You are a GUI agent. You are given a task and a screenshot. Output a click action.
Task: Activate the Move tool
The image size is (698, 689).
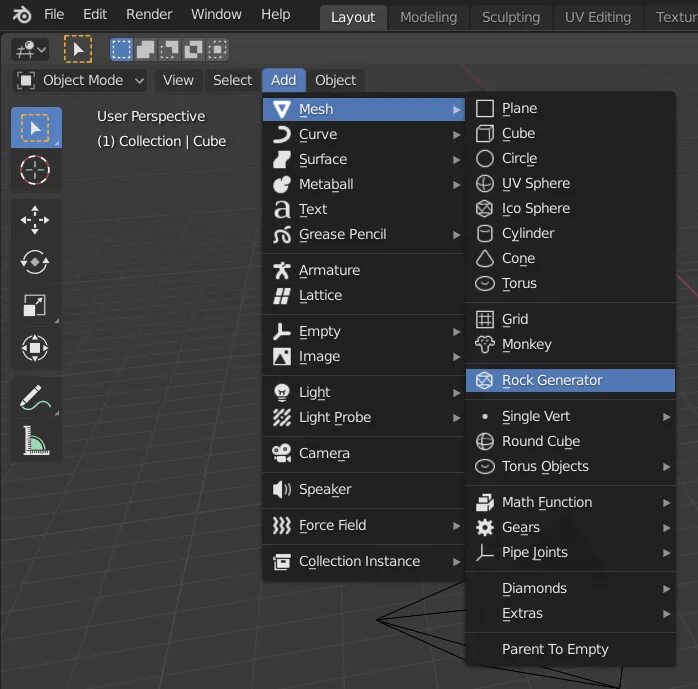pyautogui.click(x=35, y=220)
